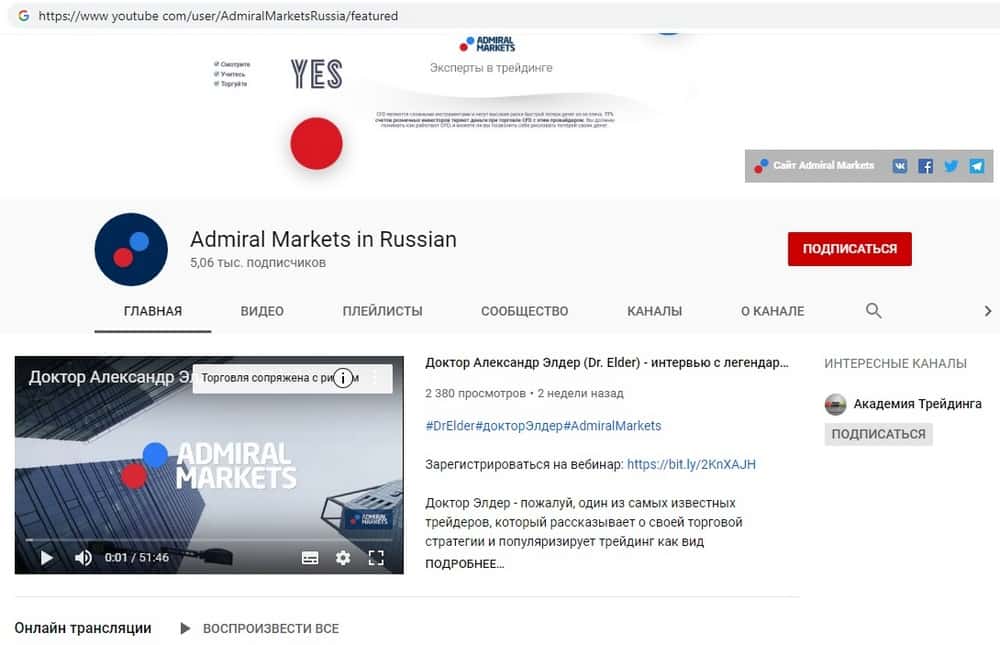The image size is (1000, 645).
Task: Enter fullscreen mode on the video
Action: (376, 558)
